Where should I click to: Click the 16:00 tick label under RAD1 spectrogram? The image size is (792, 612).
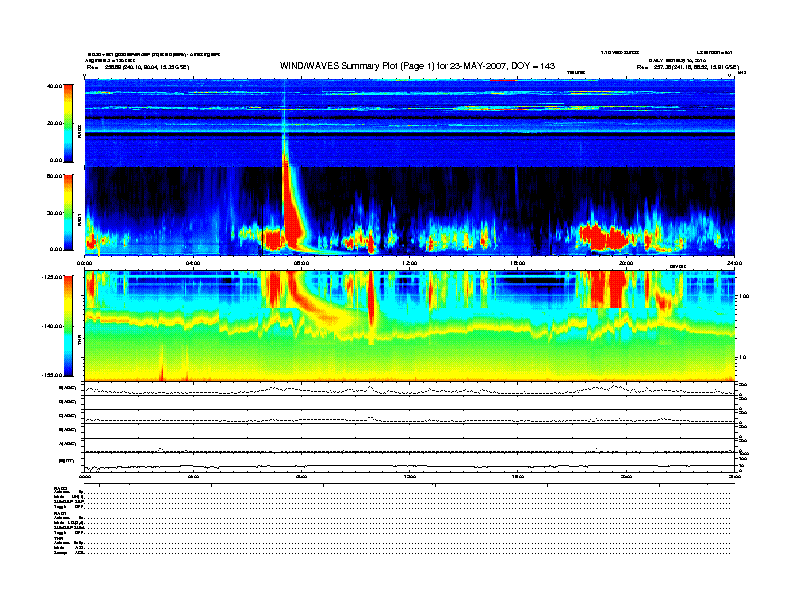[x=518, y=263]
